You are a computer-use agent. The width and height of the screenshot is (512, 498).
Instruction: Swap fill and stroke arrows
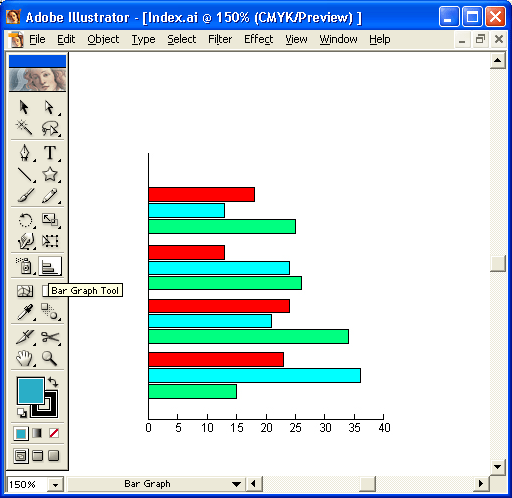click(53, 382)
